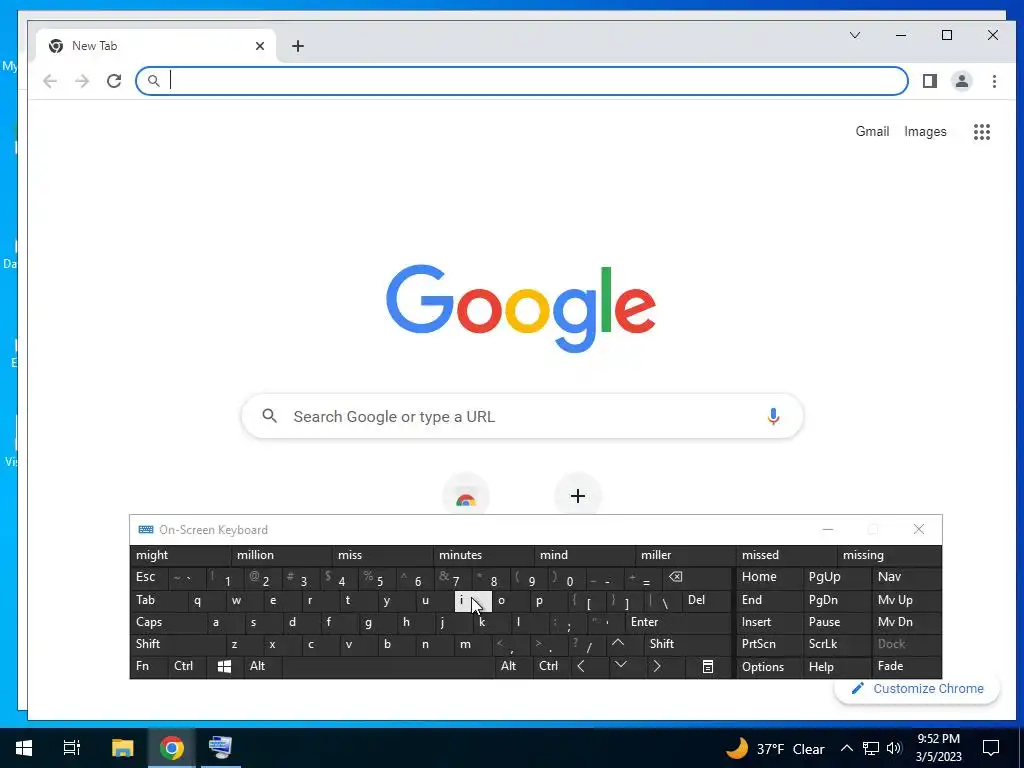Choose the 'million' word suggestion
Screen dimensions: 1024x768
(281, 555)
